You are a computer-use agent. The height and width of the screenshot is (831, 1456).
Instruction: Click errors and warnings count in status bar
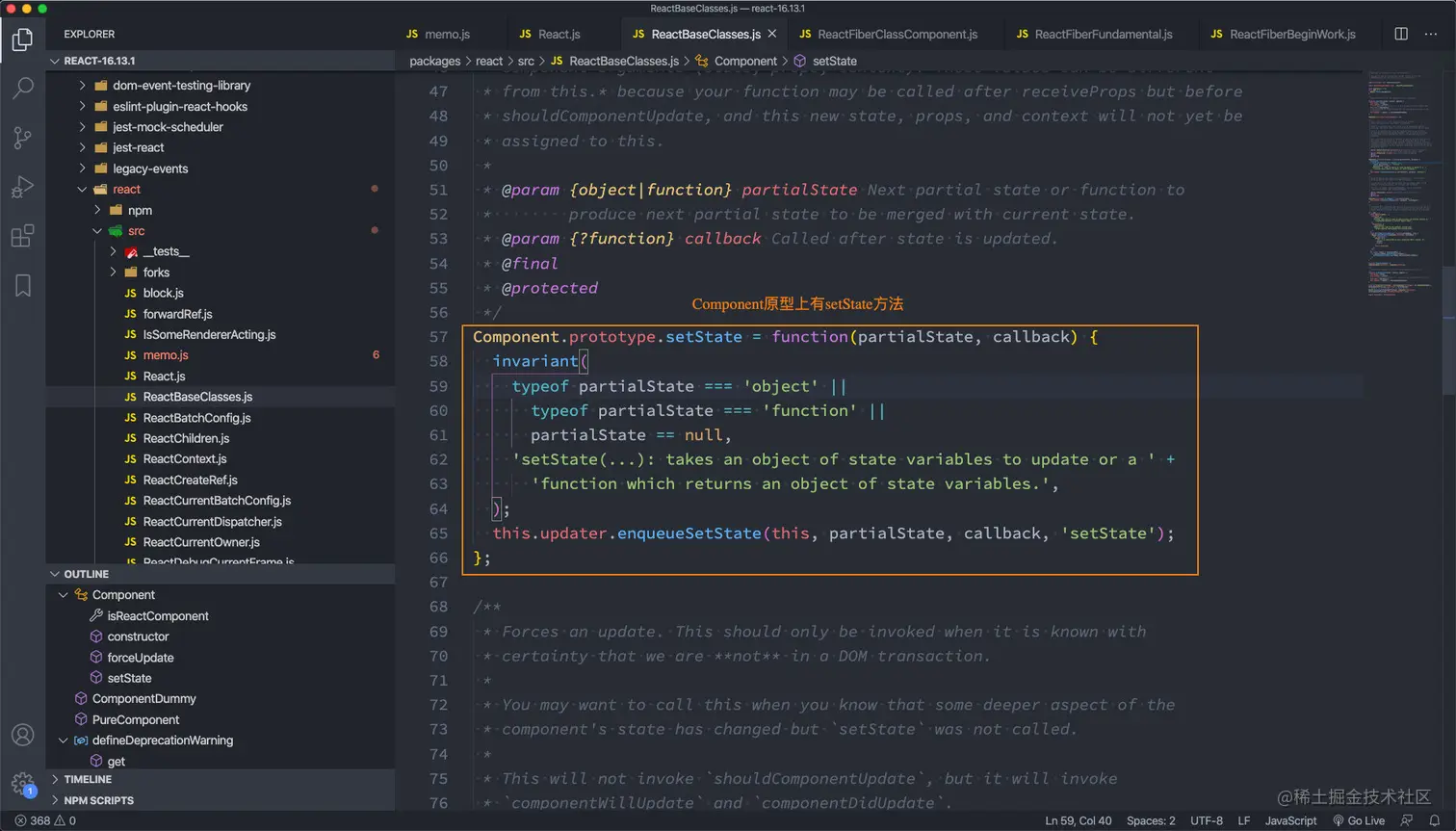coord(45,820)
